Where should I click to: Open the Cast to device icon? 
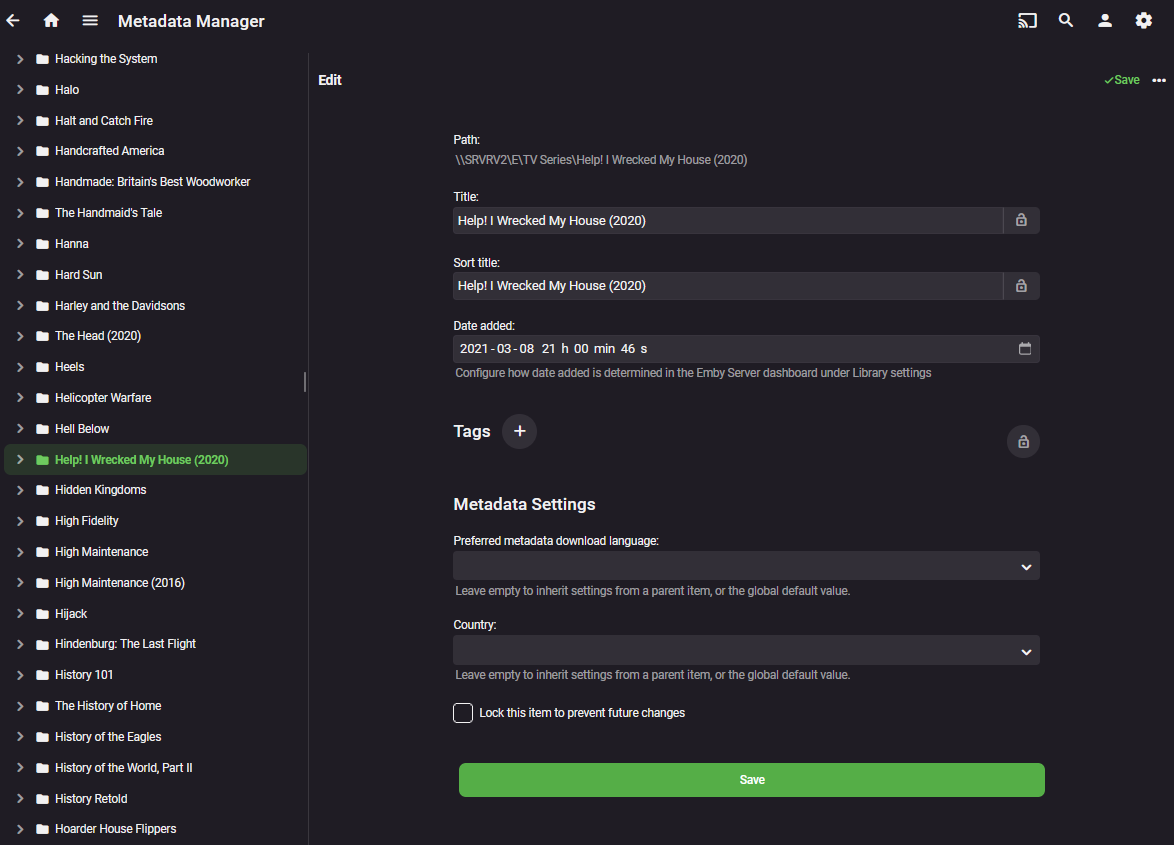pyautogui.click(x=1027, y=20)
